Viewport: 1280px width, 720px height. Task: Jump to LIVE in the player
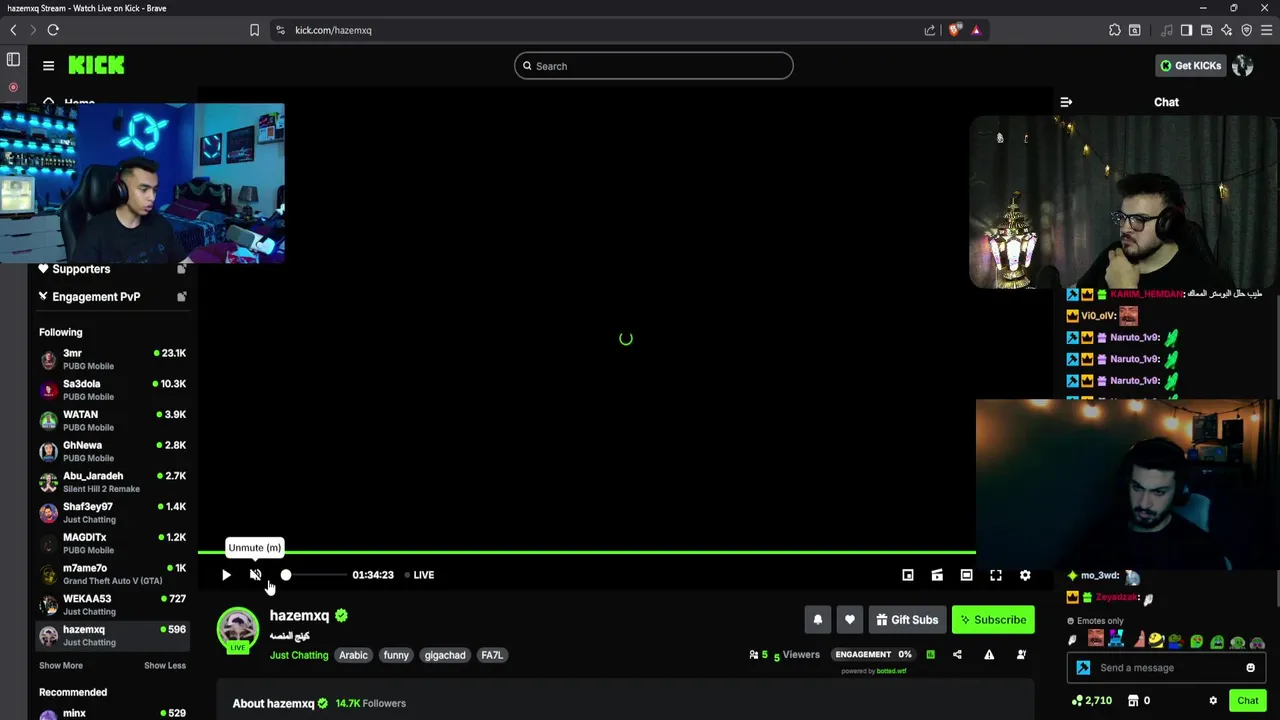pyautogui.click(x=419, y=575)
